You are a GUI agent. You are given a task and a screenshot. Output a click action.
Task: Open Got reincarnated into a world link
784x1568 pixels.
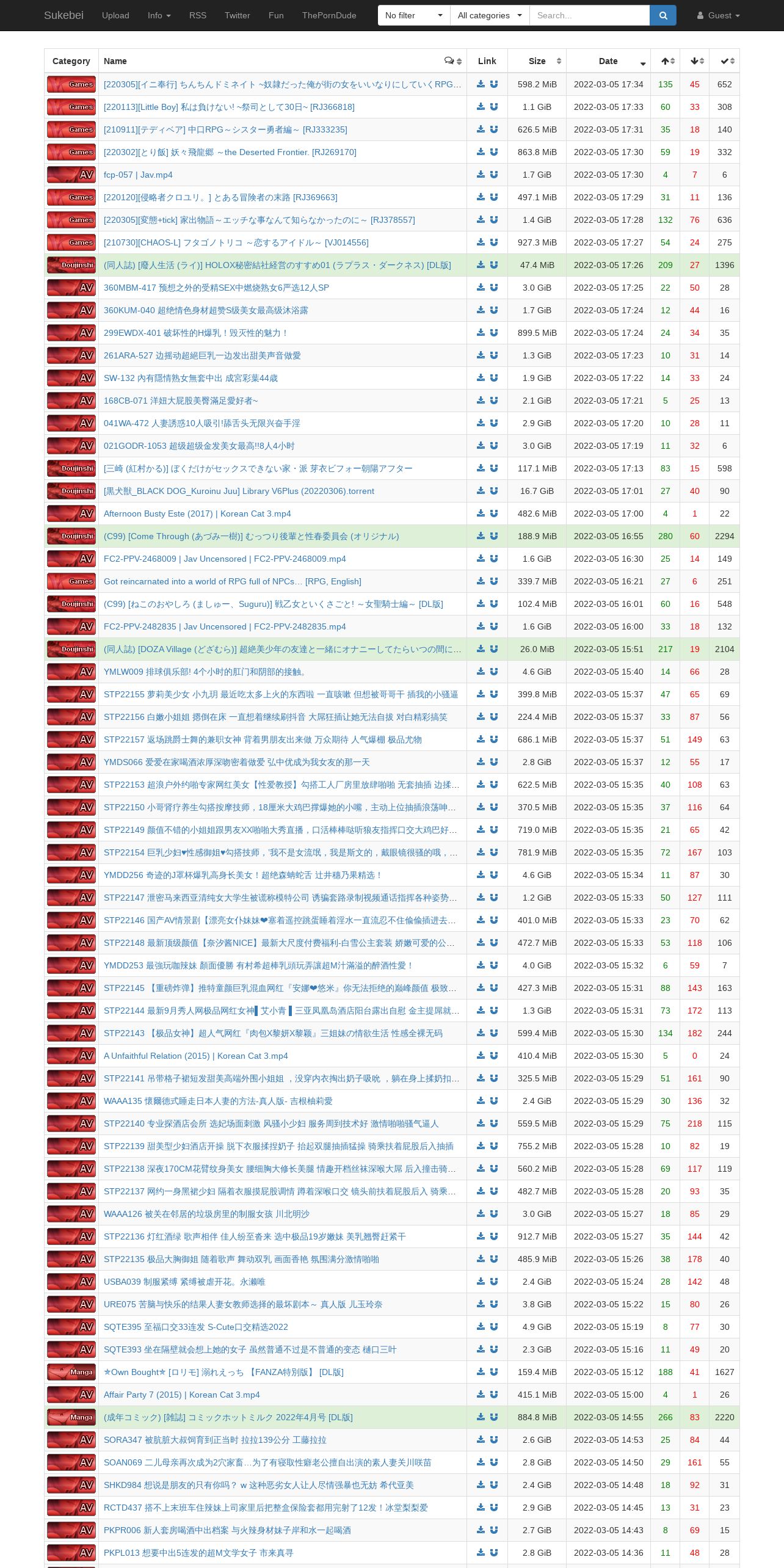pos(233,581)
